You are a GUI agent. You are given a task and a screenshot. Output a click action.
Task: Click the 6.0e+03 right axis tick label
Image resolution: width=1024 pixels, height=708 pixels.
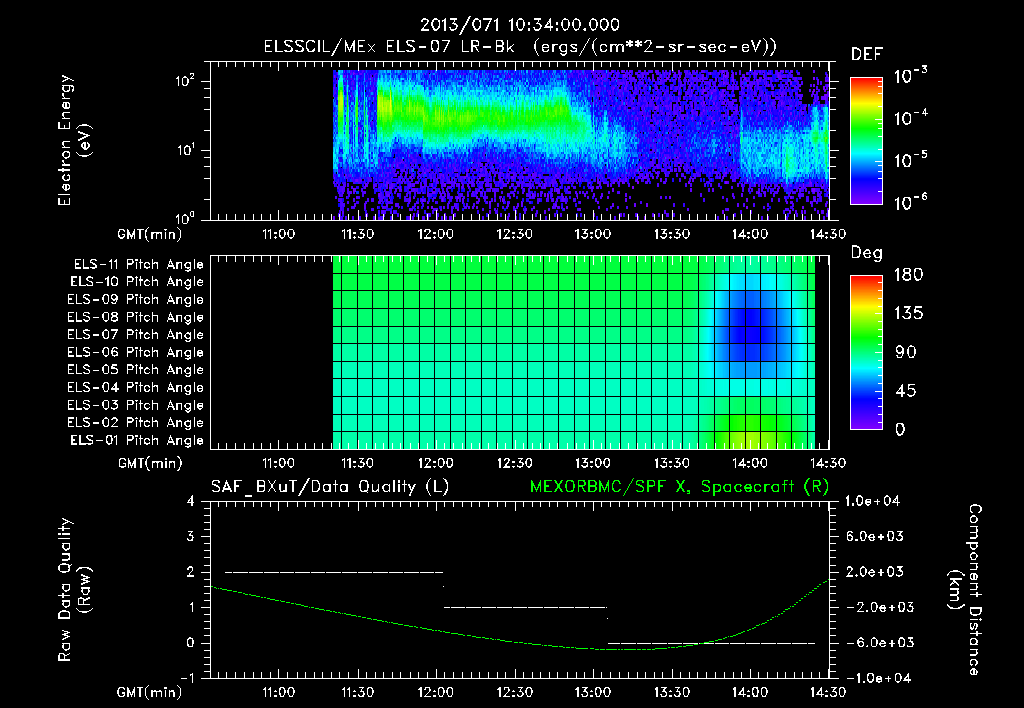coord(875,537)
